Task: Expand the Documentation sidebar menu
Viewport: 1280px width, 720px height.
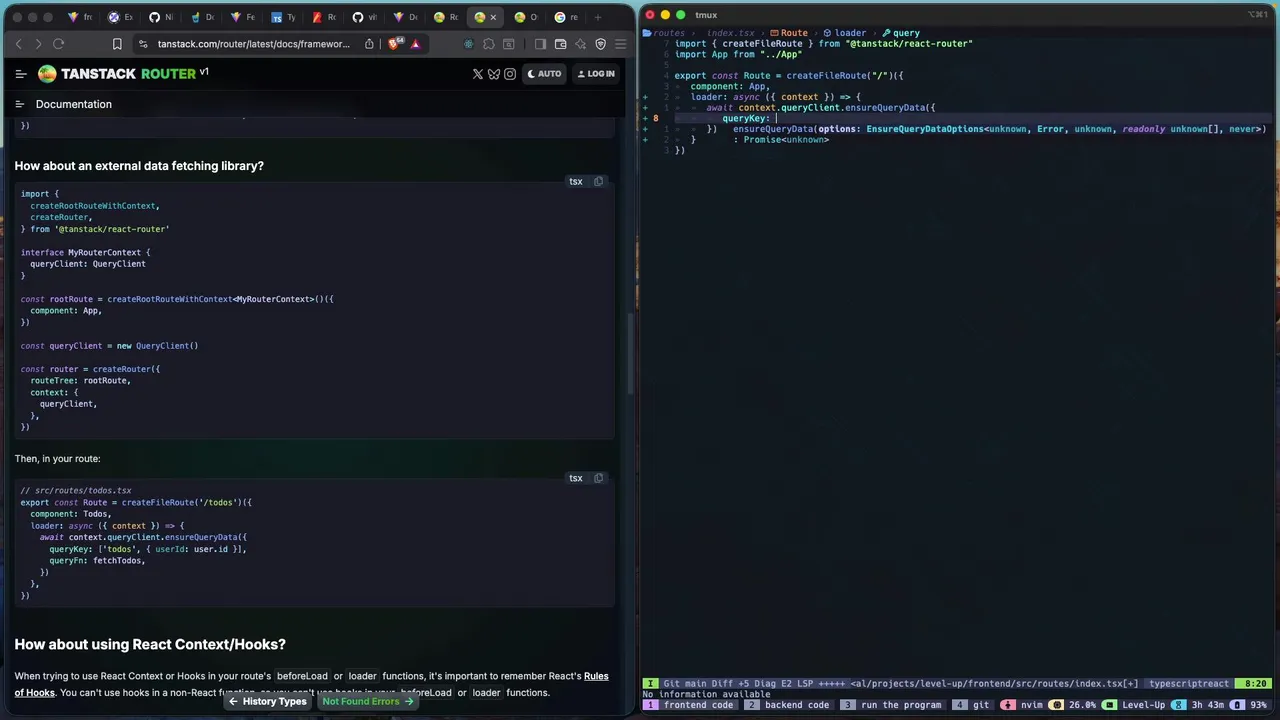Action: coord(19,104)
